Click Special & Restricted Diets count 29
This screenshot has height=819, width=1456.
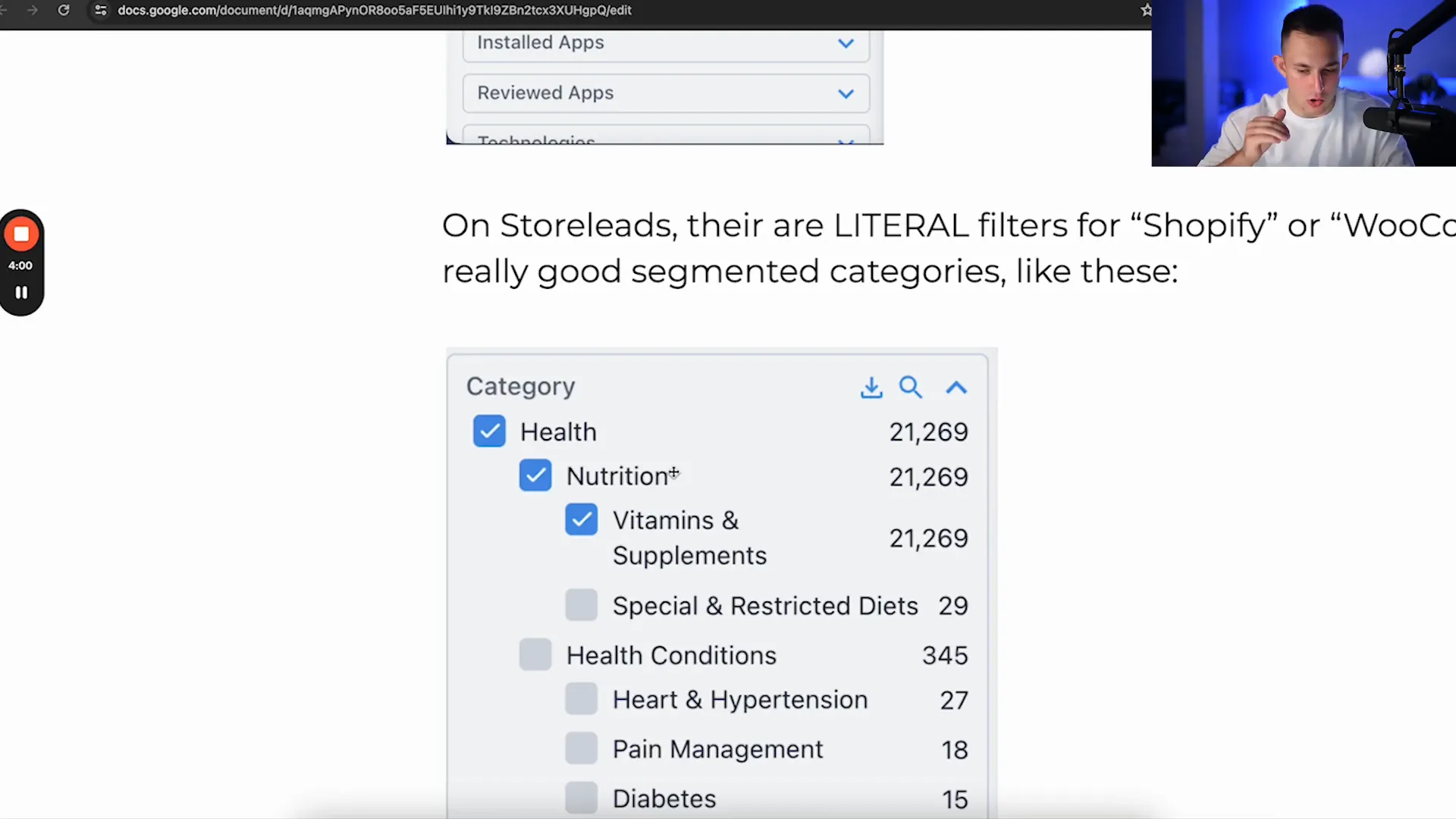(953, 606)
